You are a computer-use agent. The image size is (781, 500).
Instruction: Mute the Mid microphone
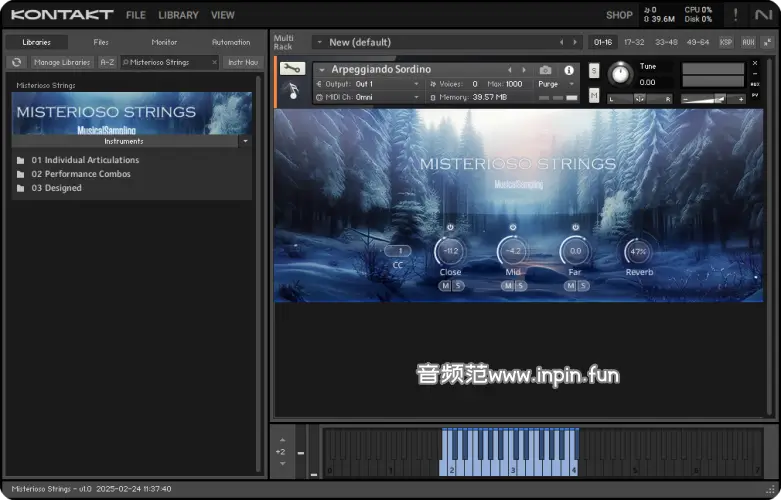tap(507, 286)
